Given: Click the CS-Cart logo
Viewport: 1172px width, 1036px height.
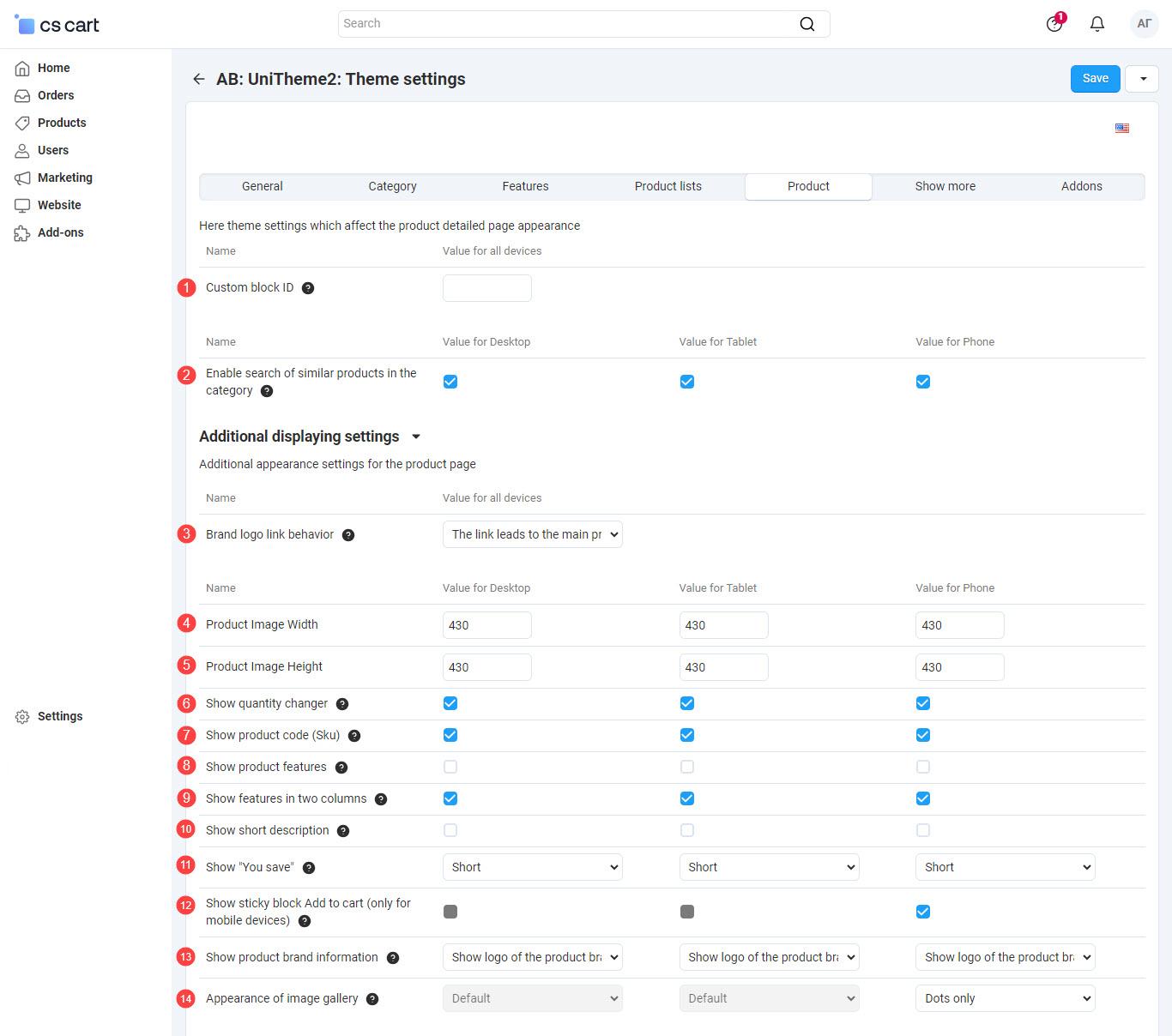Looking at the screenshot, I should coord(57,25).
